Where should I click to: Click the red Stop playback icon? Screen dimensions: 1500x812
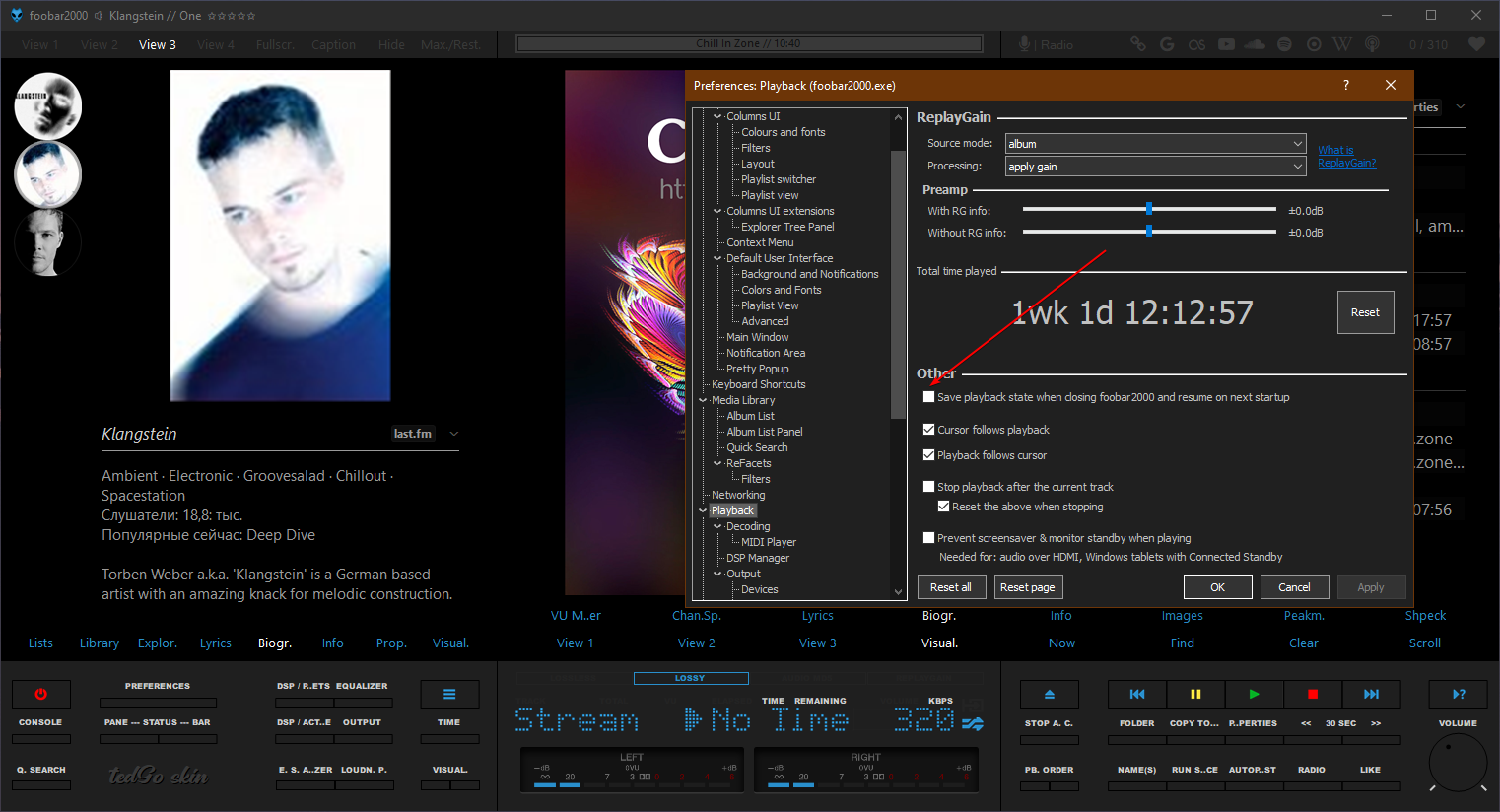click(1312, 695)
